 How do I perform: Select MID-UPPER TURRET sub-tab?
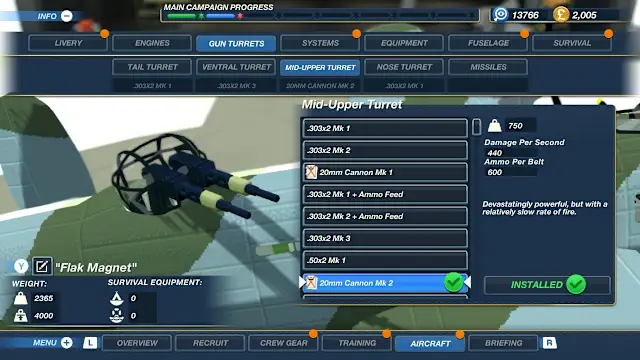click(320, 67)
